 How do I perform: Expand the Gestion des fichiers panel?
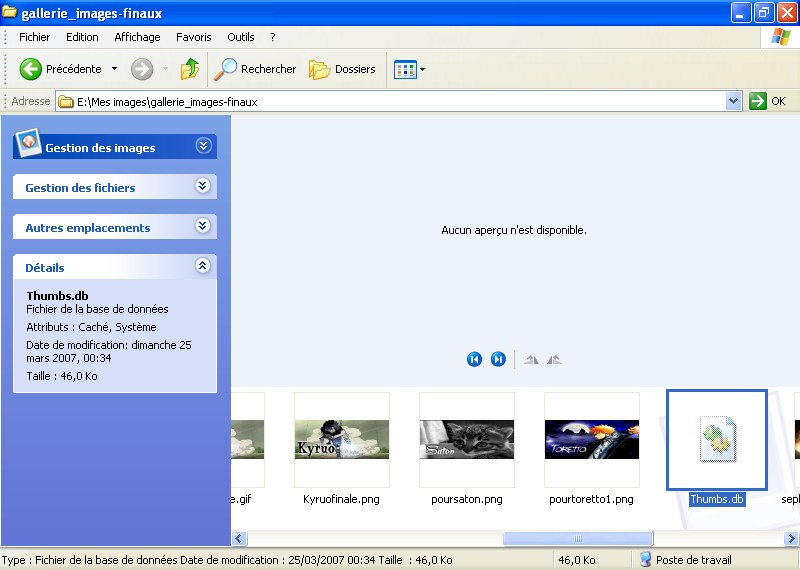(x=203, y=186)
